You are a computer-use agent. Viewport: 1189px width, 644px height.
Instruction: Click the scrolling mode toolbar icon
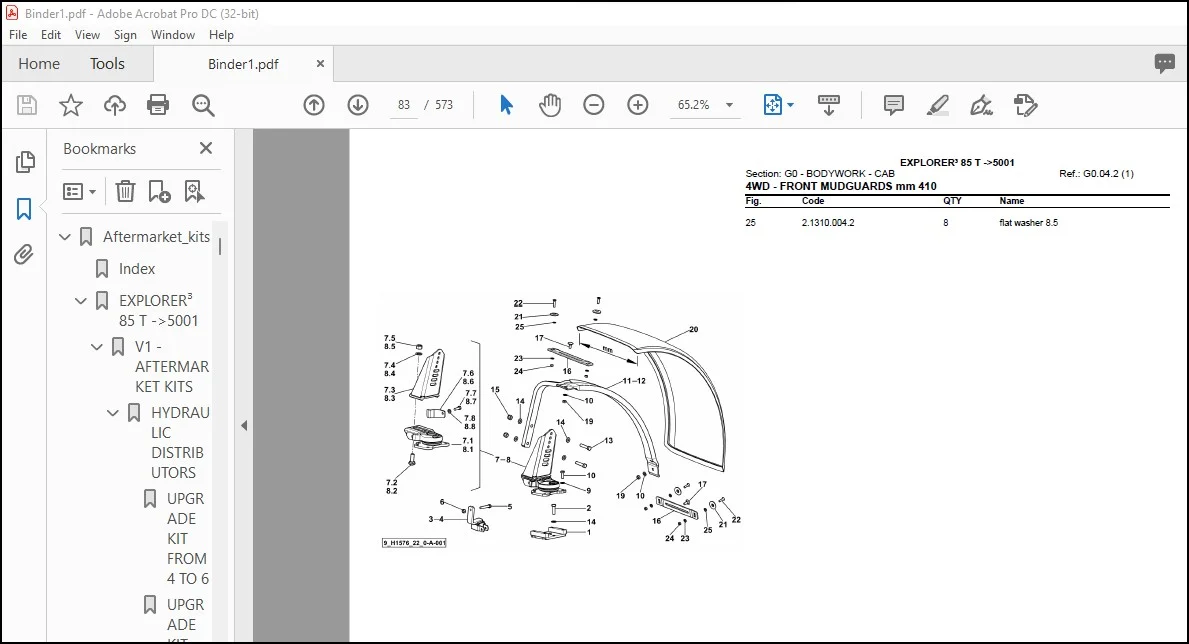829,105
